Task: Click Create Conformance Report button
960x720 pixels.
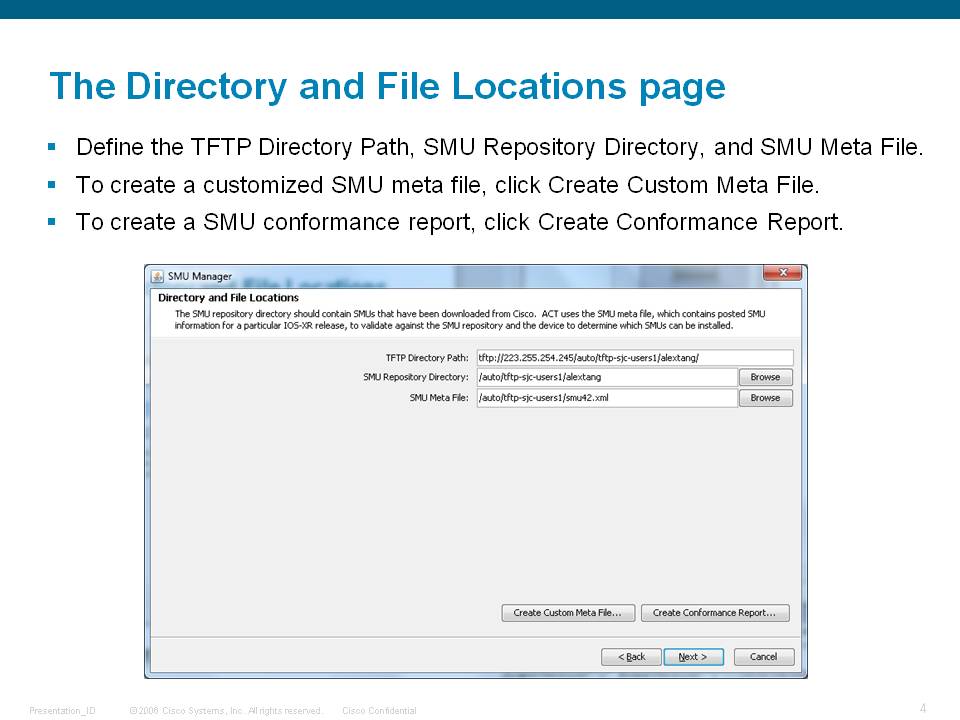Action: pos(714,613)
